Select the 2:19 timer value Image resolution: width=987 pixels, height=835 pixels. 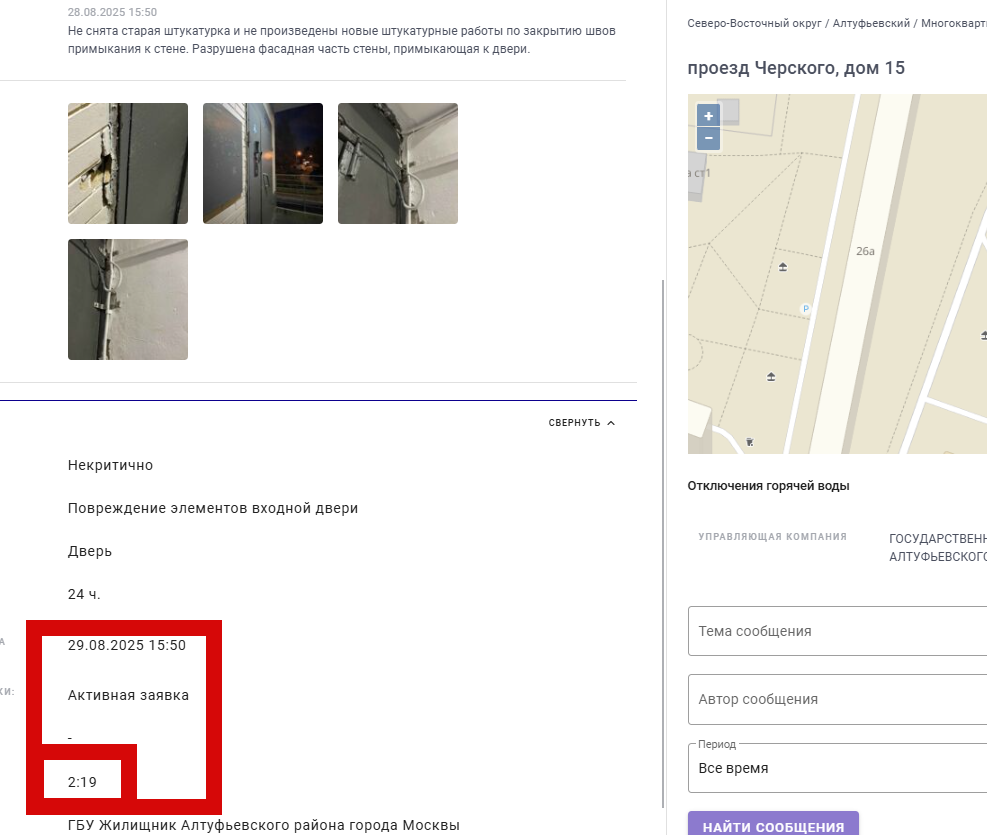82,782
